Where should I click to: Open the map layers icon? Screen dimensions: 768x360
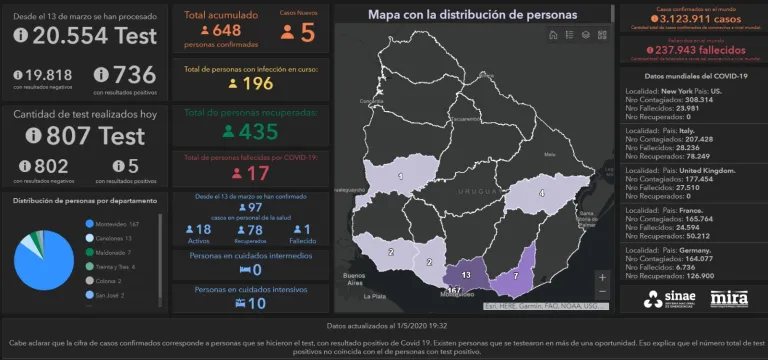585,35
